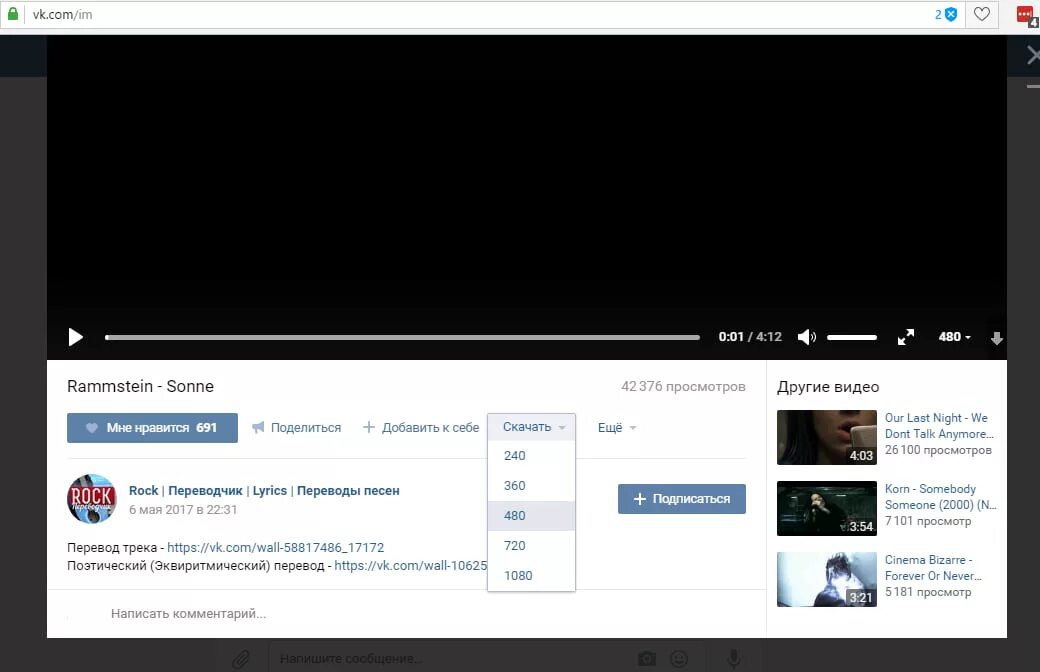Click the plus icon beside Добавить к себе
This screenshot has height=672, width=1040.
(369, 427)
